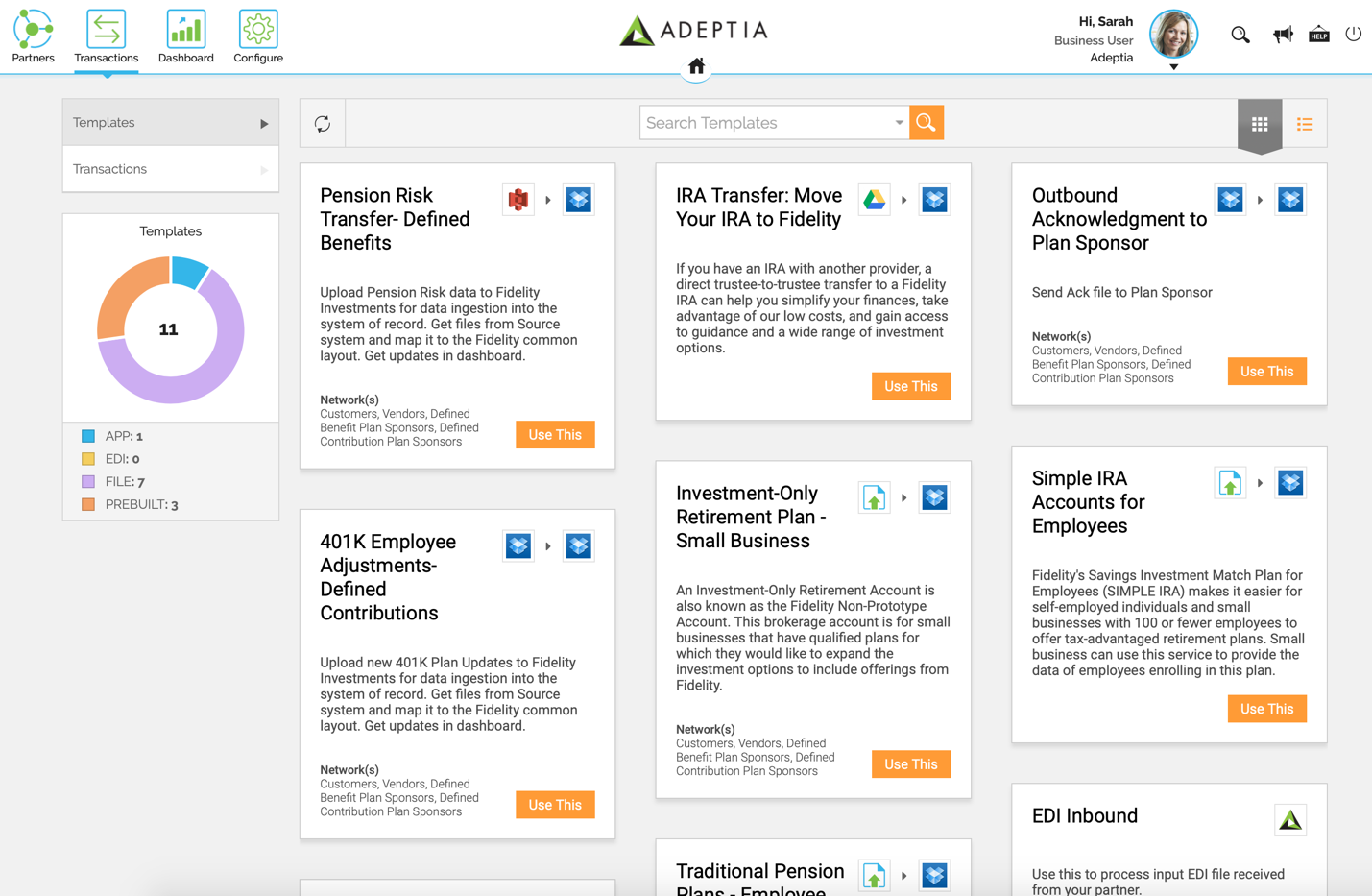Use This on Pension Risk Transfer card
1372x896 pixels.
coord(555,435)
